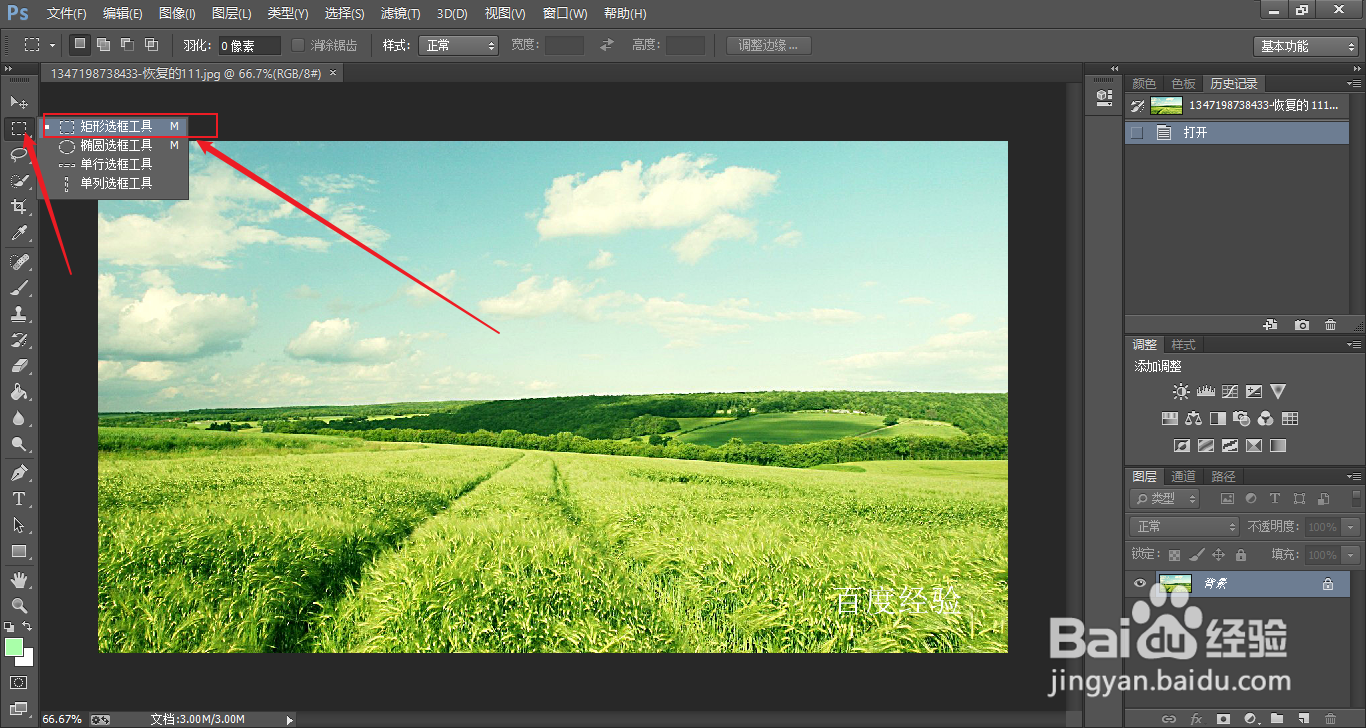The height and width of the screenshot is (728, 1366).
Task: Choose 单行选框工具 from the flyout
Action: pos(113,164)
